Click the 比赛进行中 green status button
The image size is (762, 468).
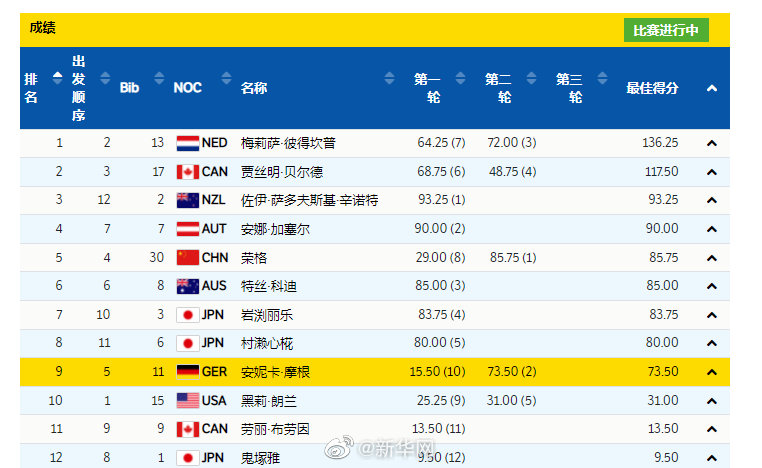665,30
